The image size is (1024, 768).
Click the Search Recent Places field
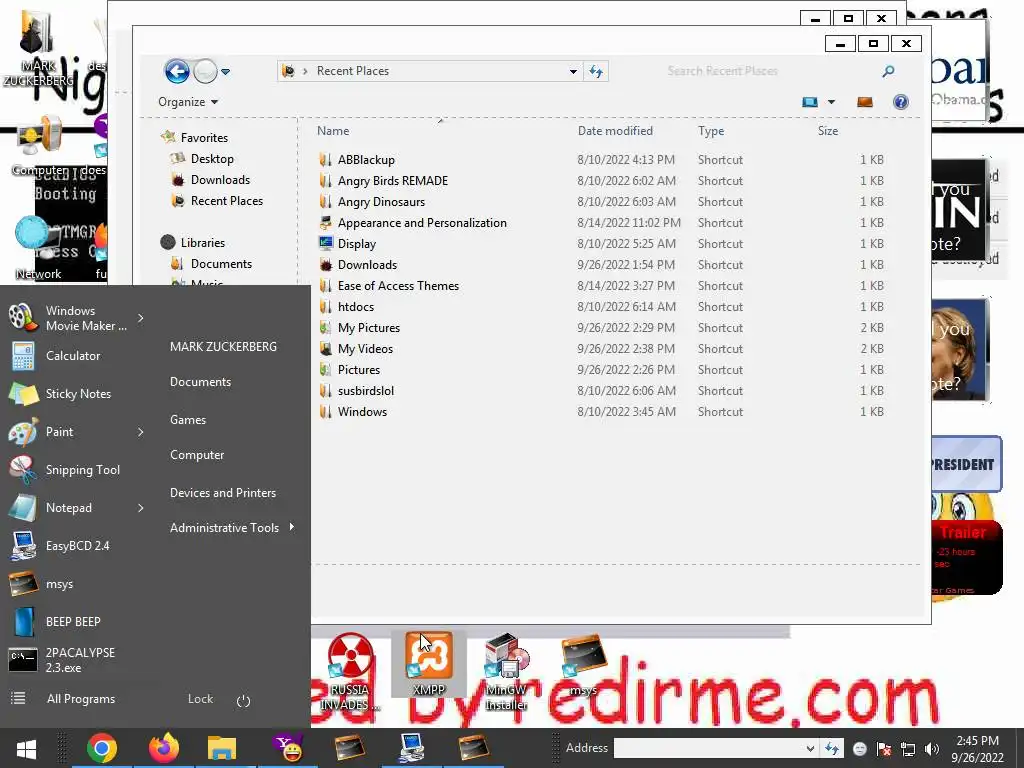771,71
